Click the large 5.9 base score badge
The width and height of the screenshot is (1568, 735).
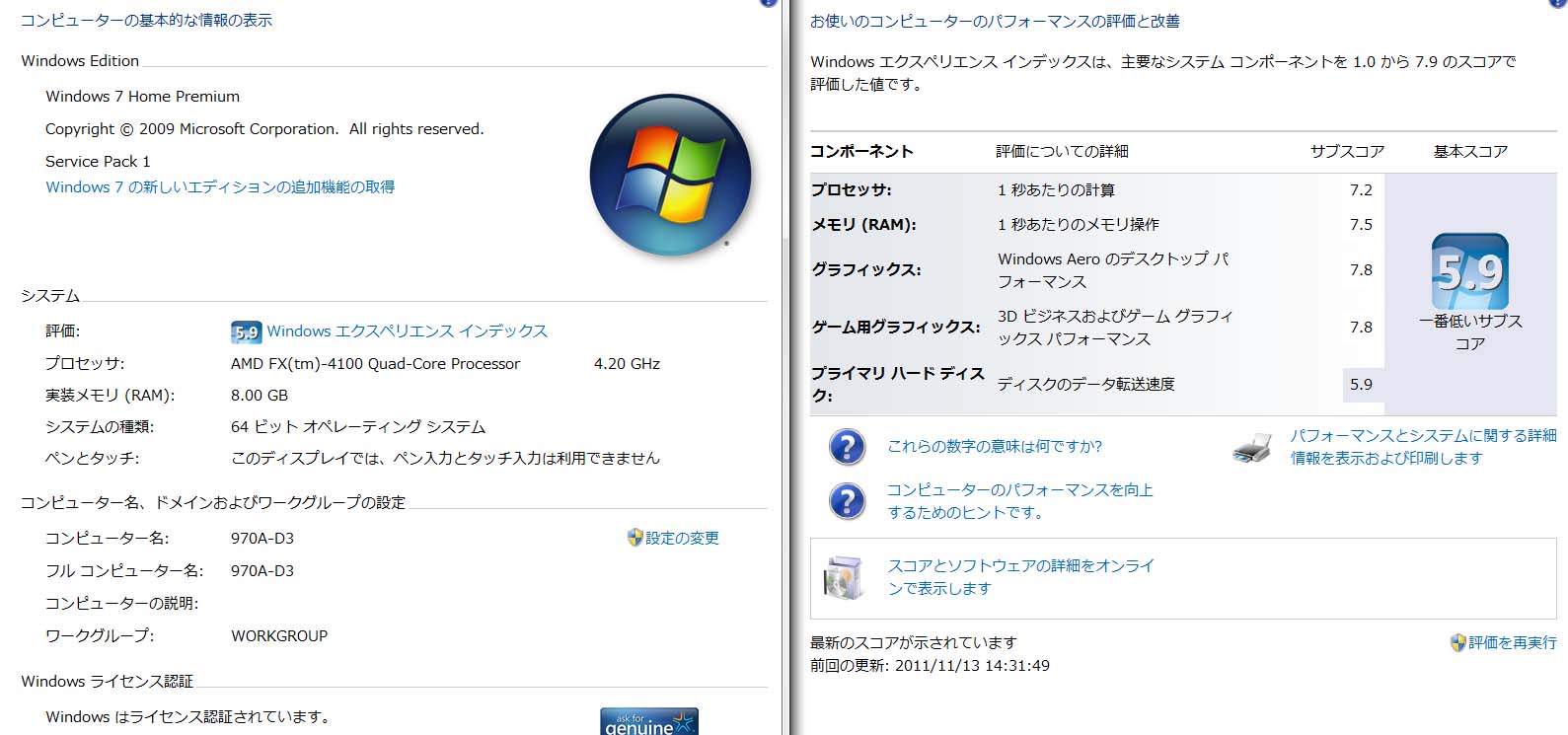pos(1470,271)
